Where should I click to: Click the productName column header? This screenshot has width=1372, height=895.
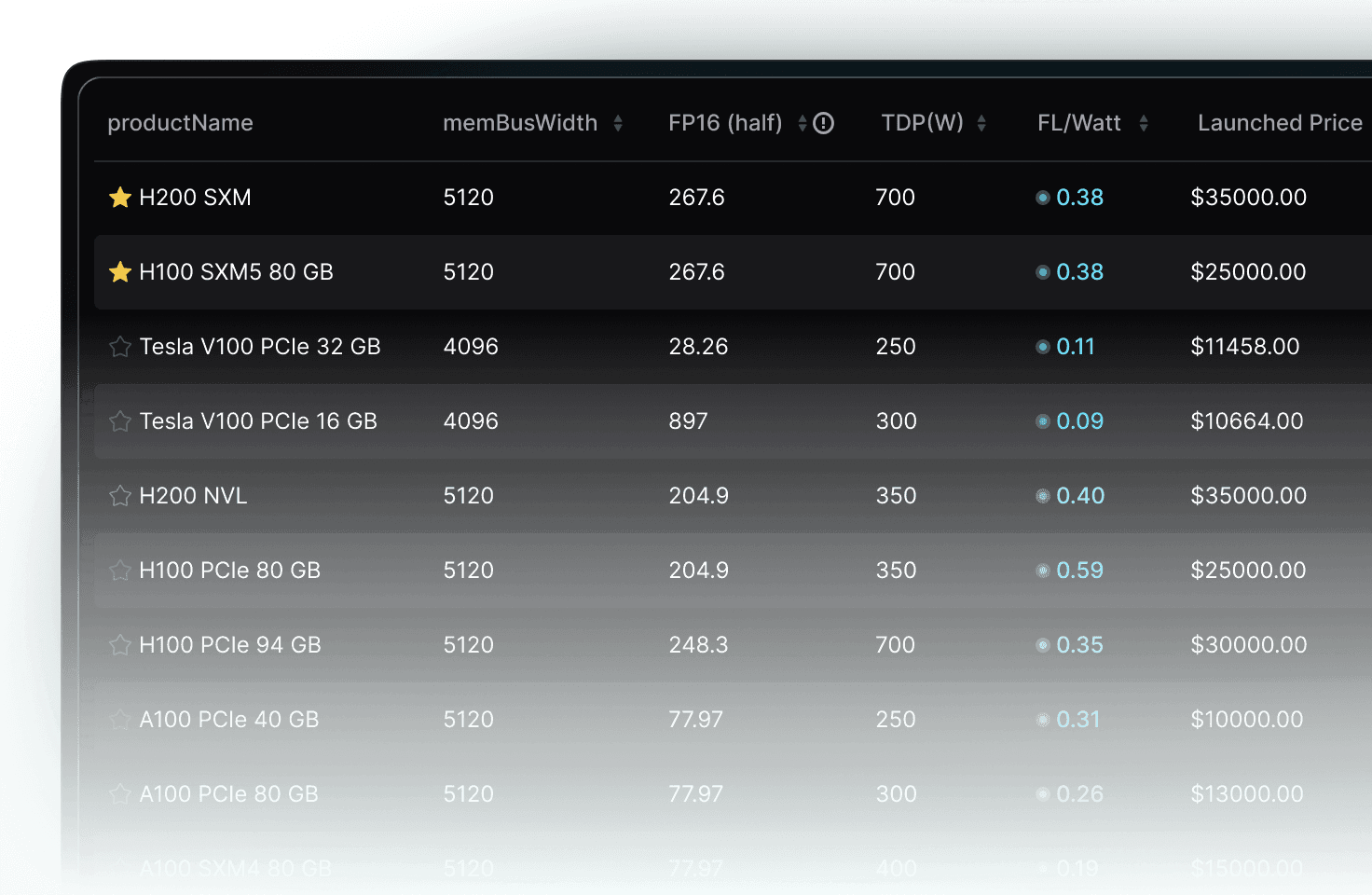coord(180,123)
